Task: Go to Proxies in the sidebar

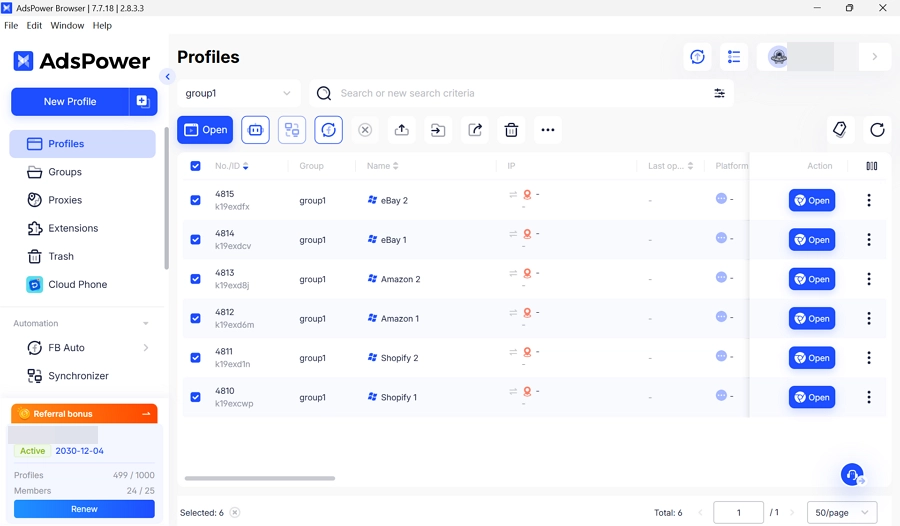Action: (65, 200)
